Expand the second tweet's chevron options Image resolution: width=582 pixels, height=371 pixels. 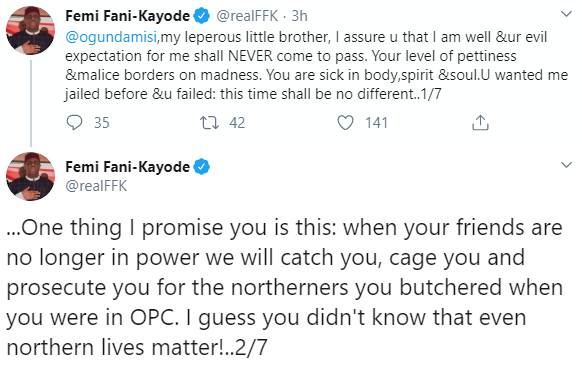coord(566,165)
